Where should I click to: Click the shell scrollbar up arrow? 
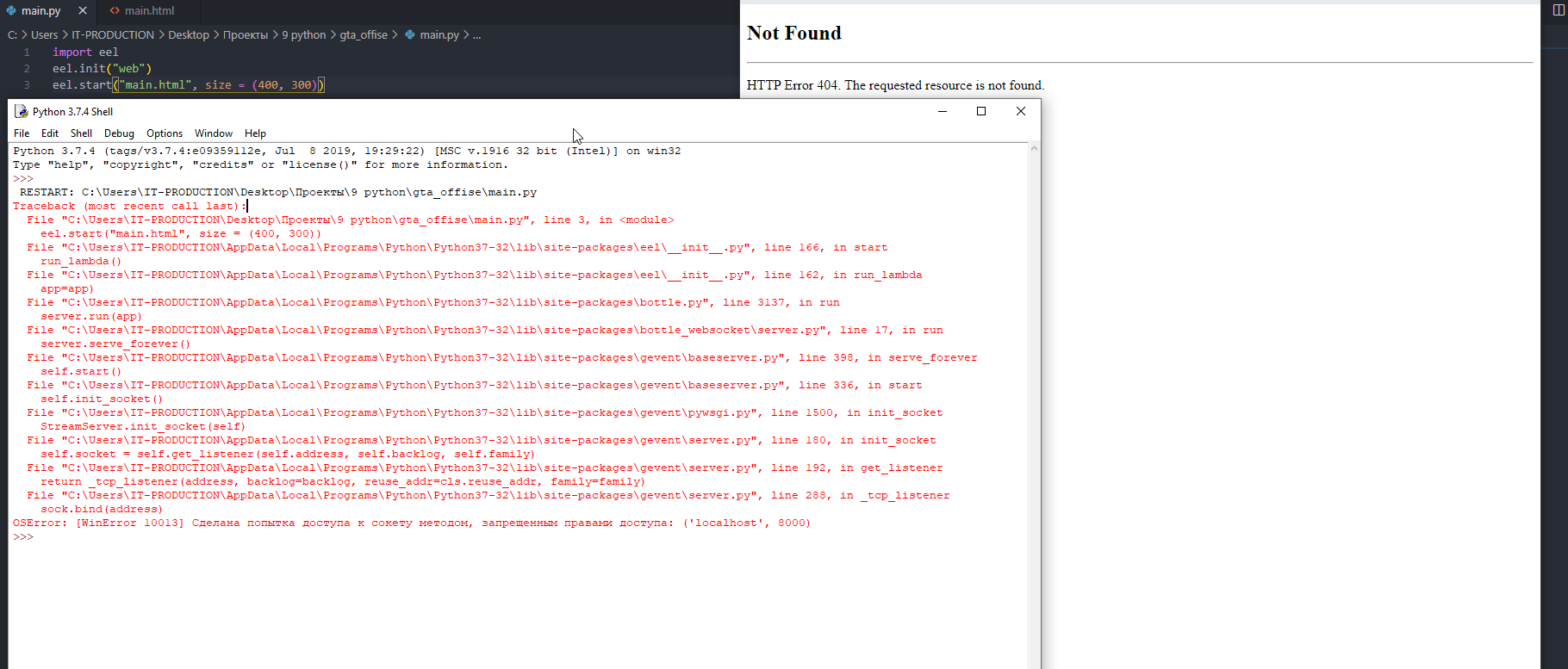[1034, 149]
